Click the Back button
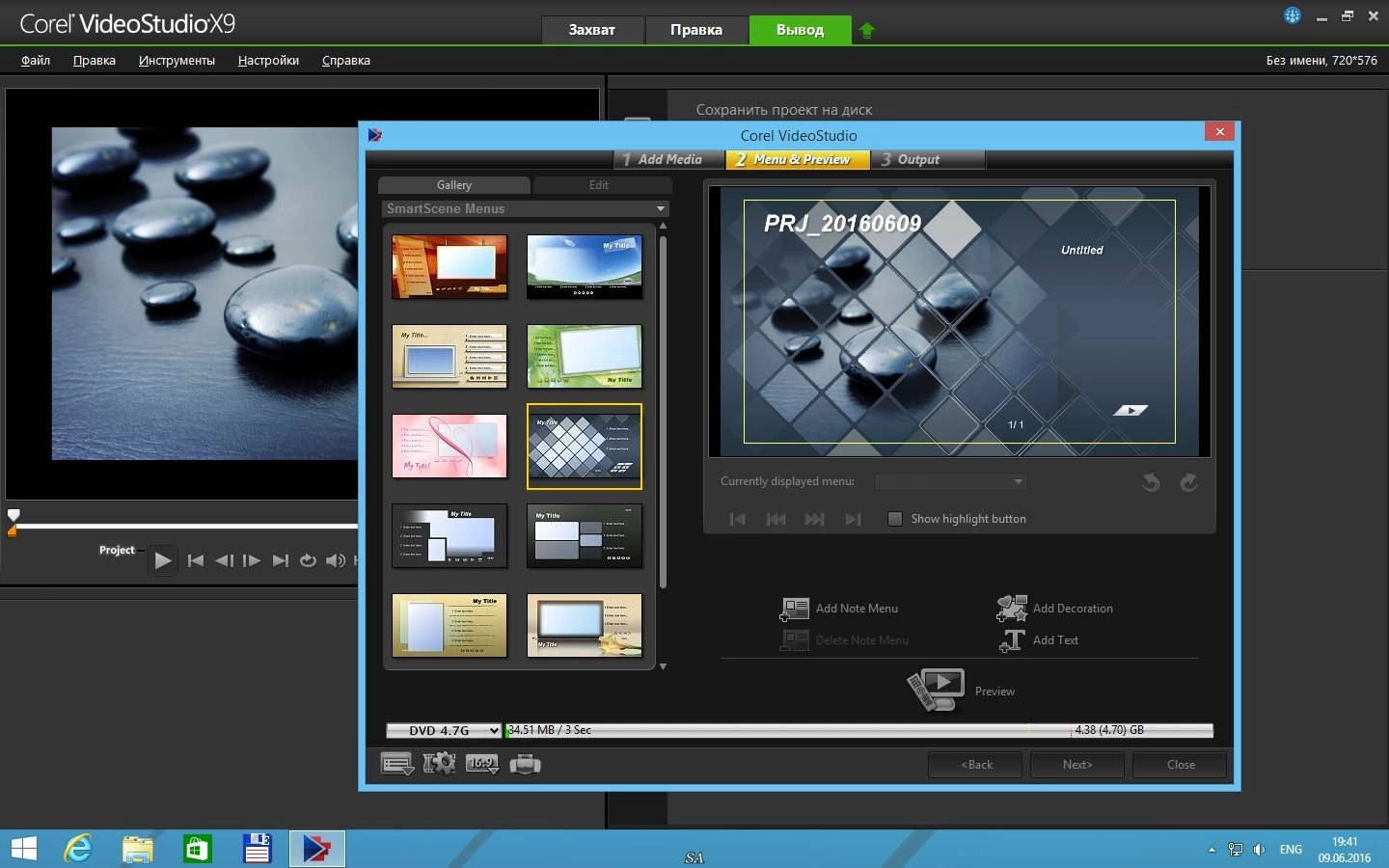1389x868 pixels. pyautogui.click(x=976, y=765)
